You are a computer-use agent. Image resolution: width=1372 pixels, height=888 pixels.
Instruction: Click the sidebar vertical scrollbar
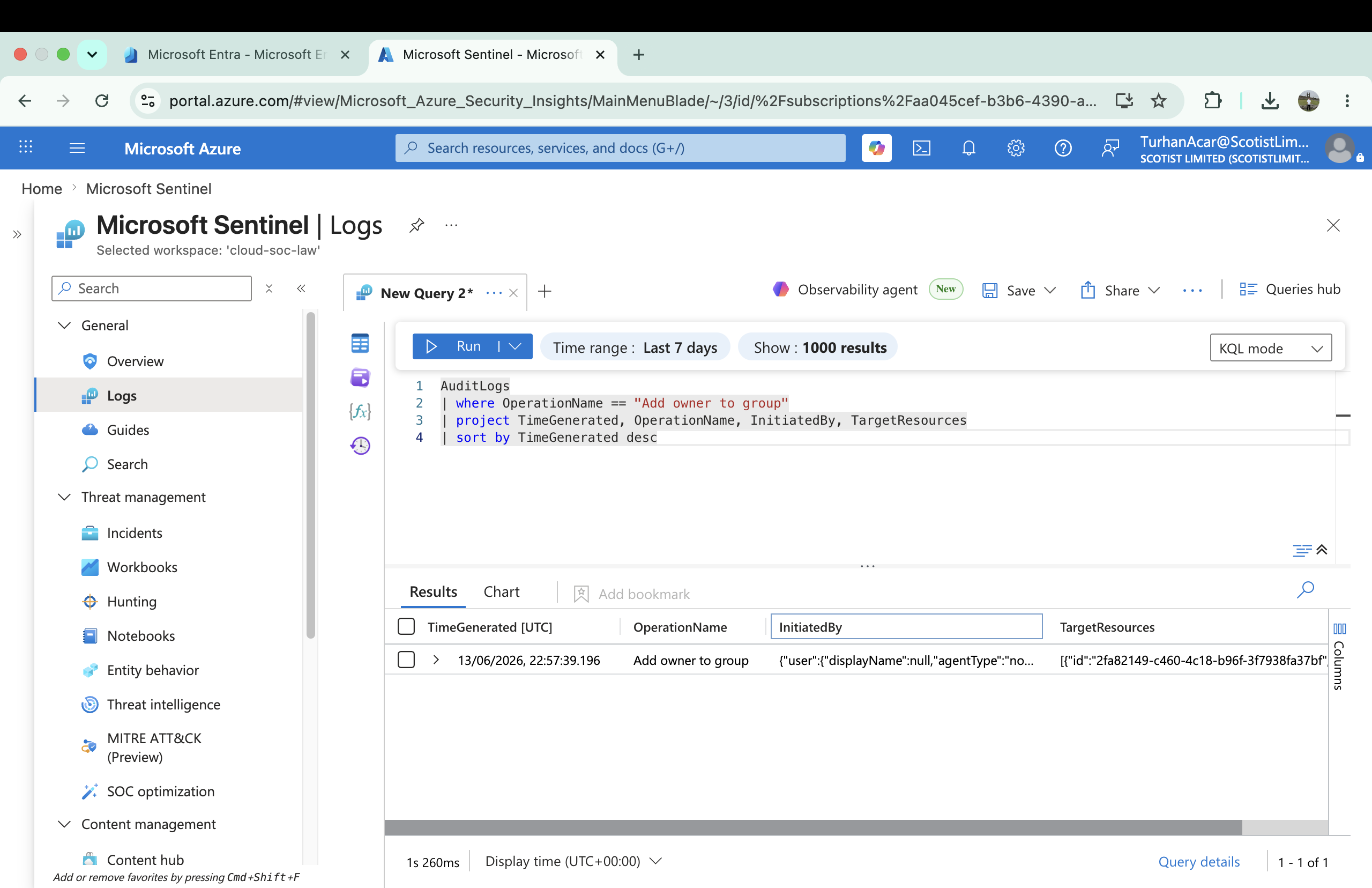point(311,475)
